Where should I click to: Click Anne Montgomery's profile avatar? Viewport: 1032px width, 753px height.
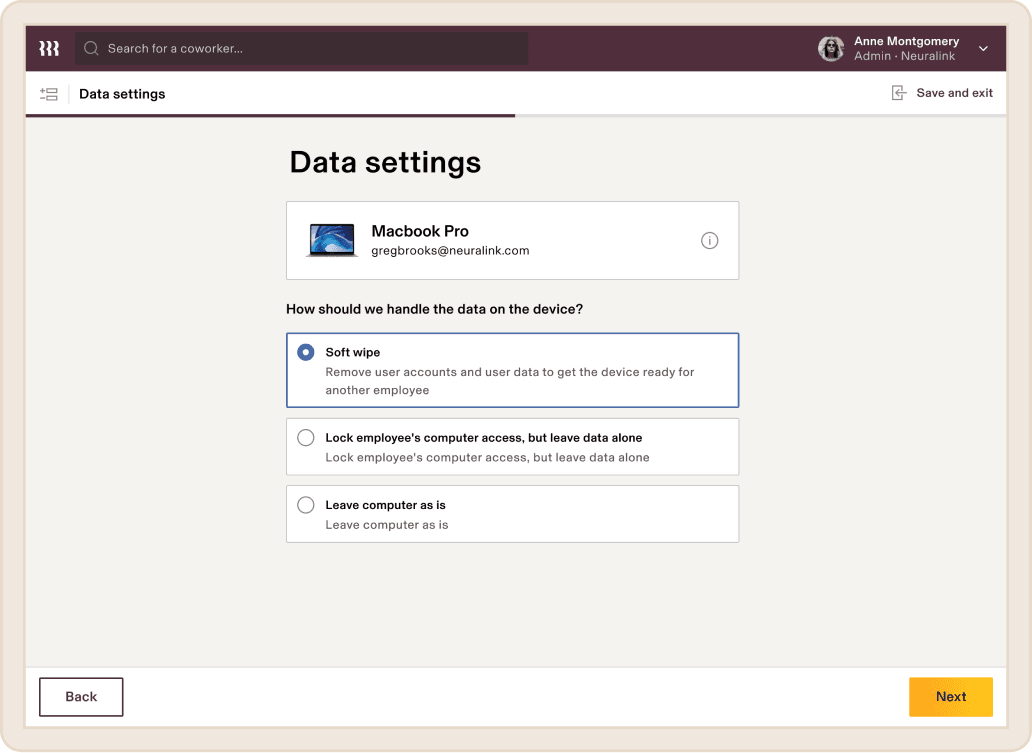click(x=831, y=49)
